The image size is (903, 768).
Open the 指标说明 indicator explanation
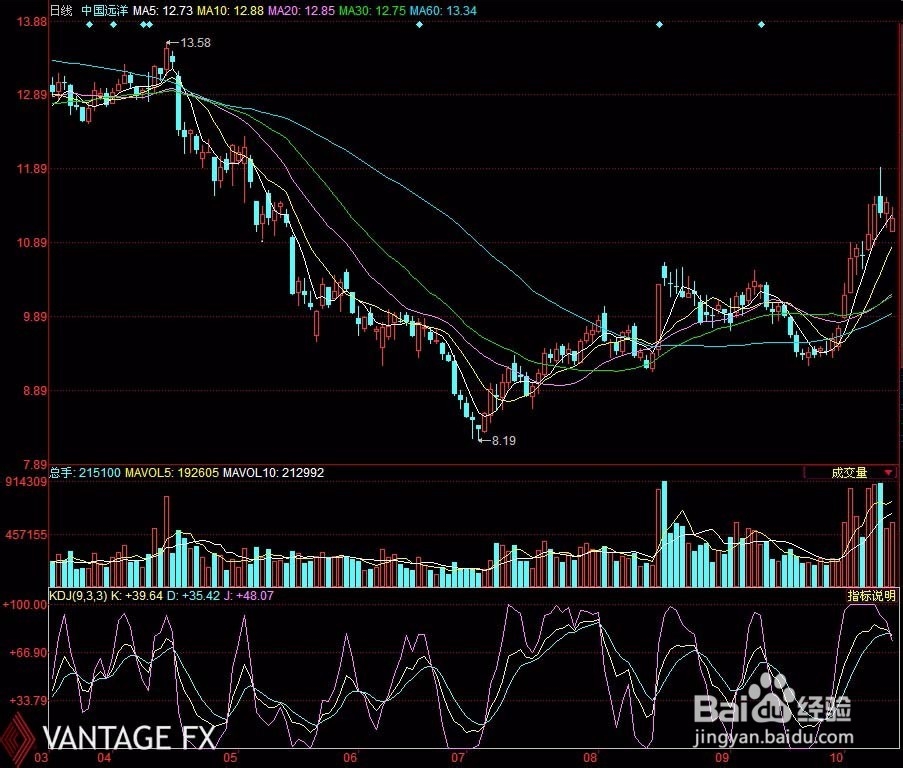coord(871,596)
